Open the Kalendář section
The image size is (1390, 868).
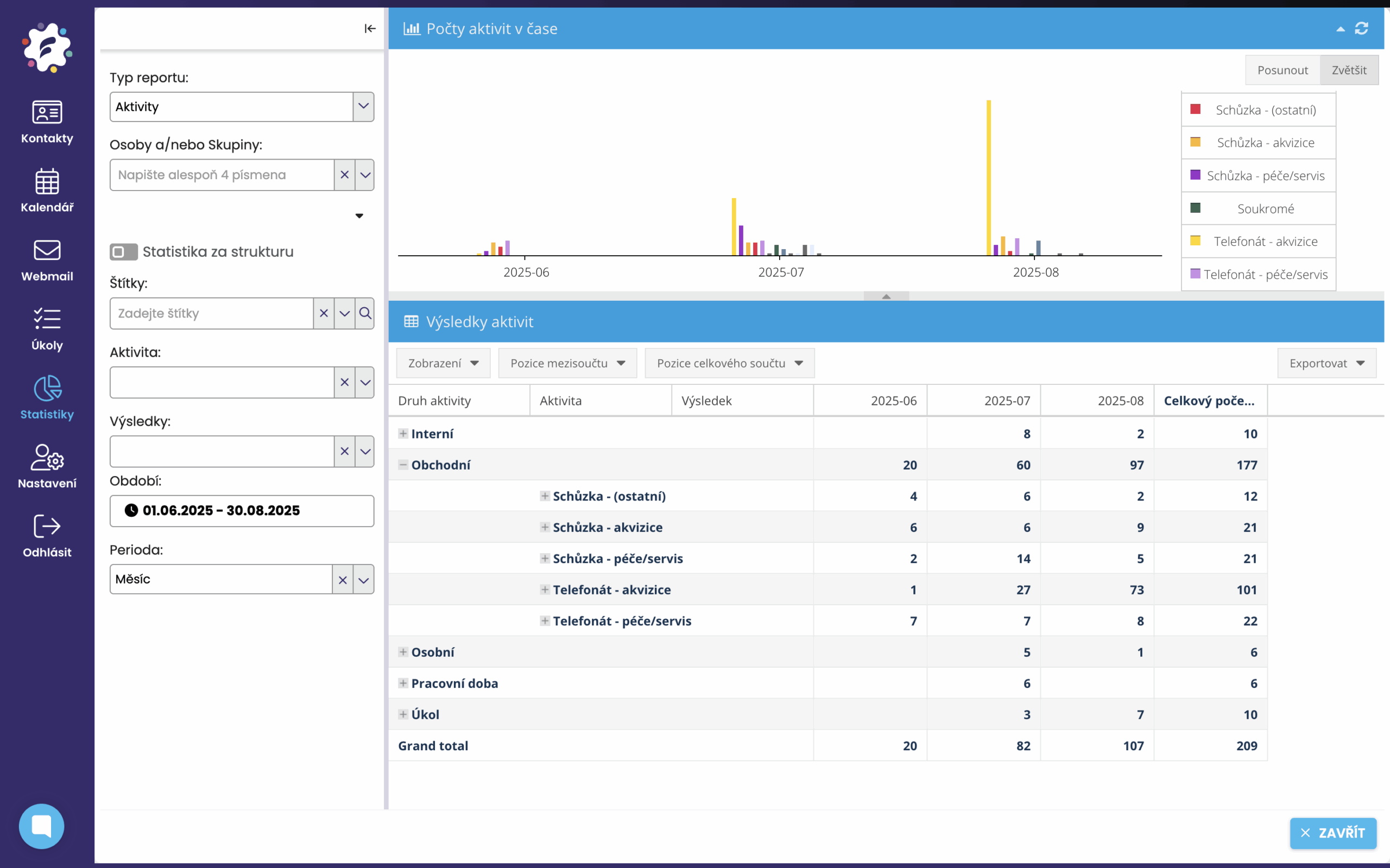[x=47, y=191]
